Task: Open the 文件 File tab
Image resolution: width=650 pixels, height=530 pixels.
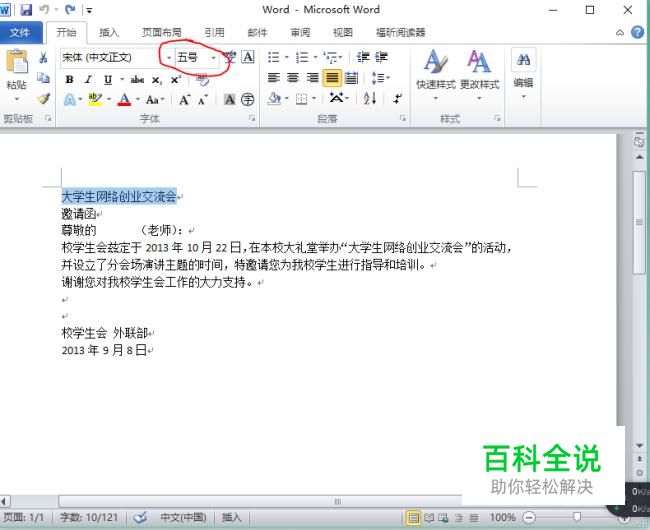Action: click(20, 32)
